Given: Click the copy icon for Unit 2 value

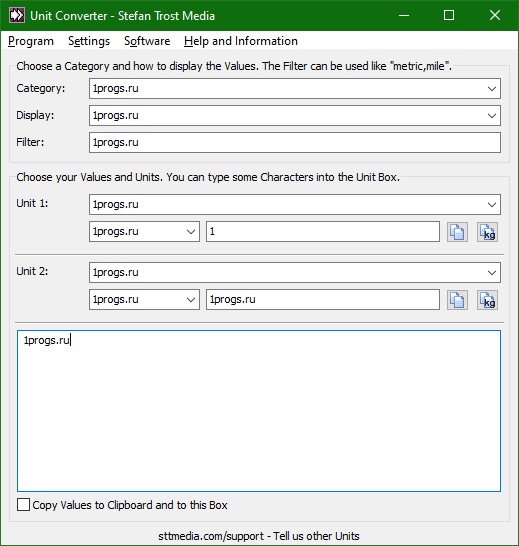Looking at the screenshot, I should tap(457, 299).
